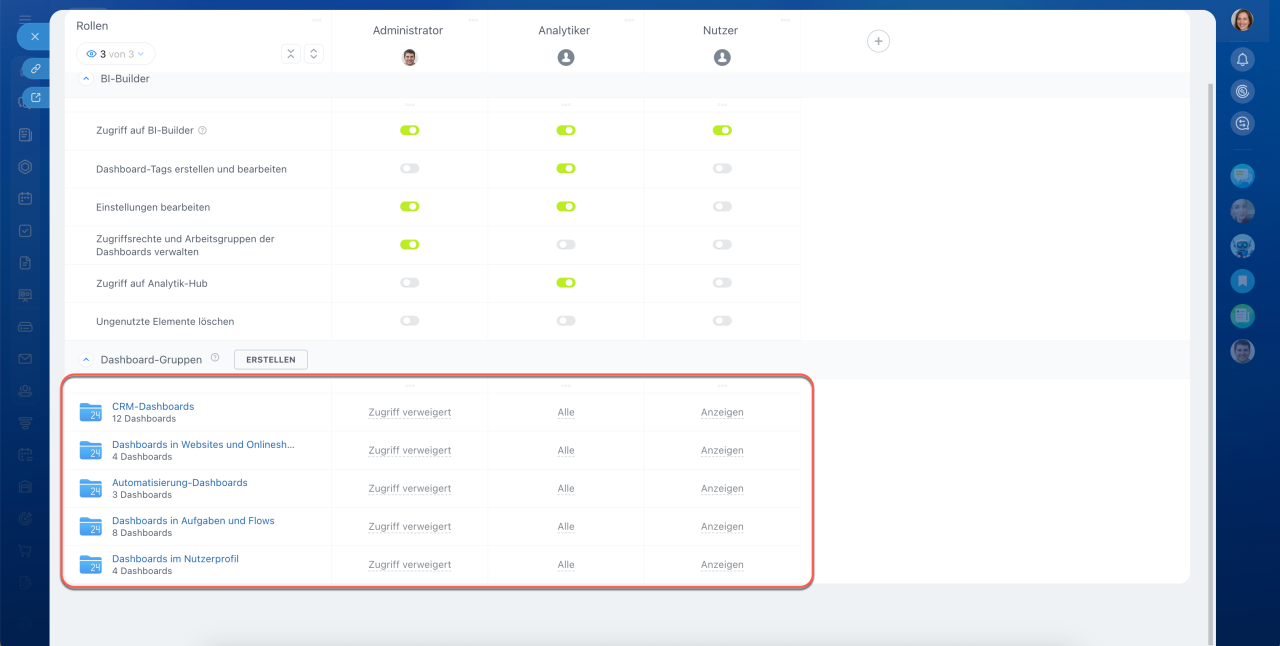Image resolution: width=1280 pixels, height=646 pixels.
Task: Click the bookmark icon in right sidebar
Action: (1242, 281)
